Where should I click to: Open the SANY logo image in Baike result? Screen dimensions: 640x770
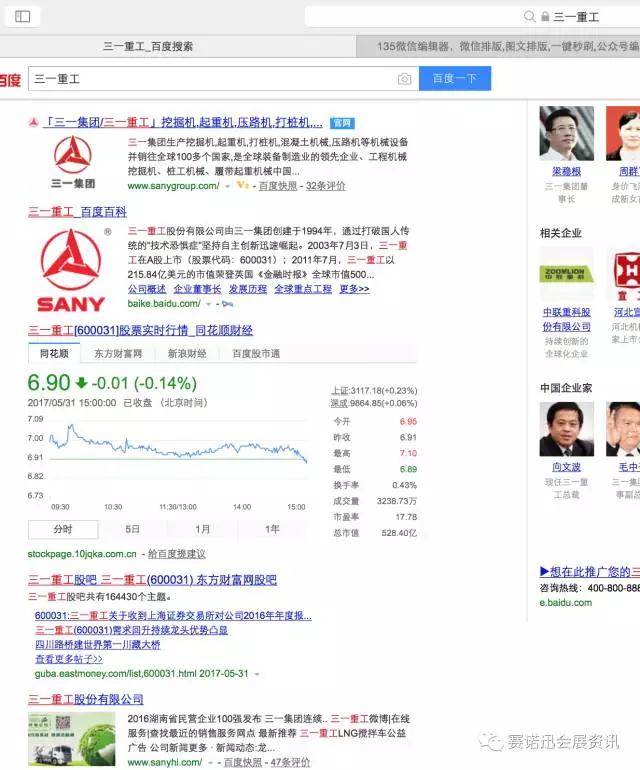click(x=72, y=270)
